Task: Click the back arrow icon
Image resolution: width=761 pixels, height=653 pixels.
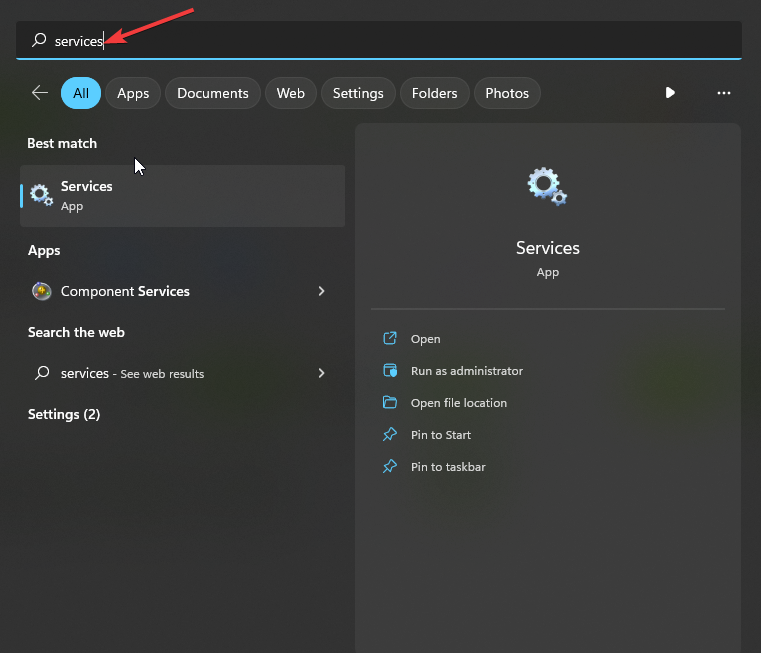Action: click(x=40, y=92)
